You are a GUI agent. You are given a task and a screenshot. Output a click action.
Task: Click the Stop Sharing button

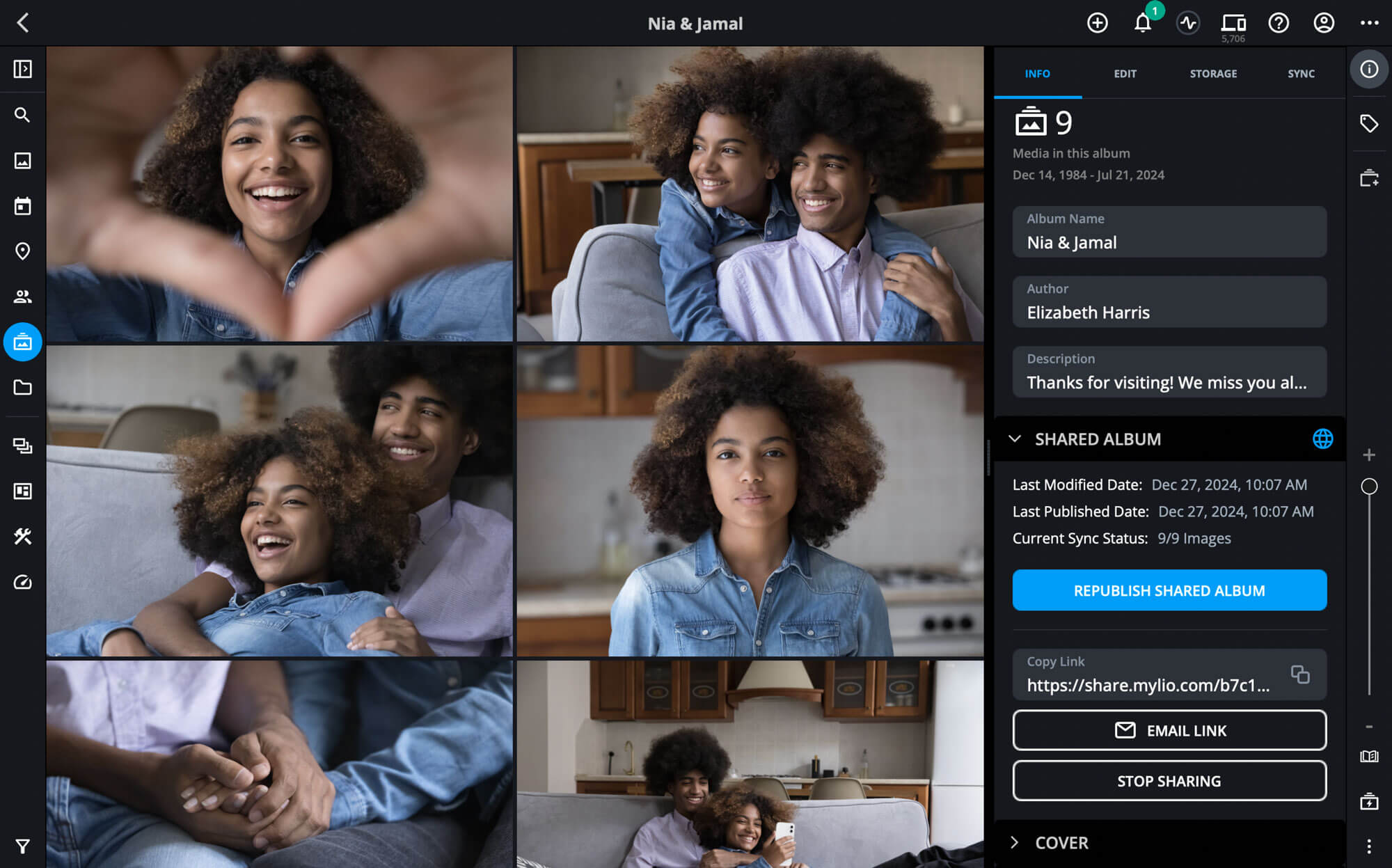pyautogui.click(x=1169, y=780)
